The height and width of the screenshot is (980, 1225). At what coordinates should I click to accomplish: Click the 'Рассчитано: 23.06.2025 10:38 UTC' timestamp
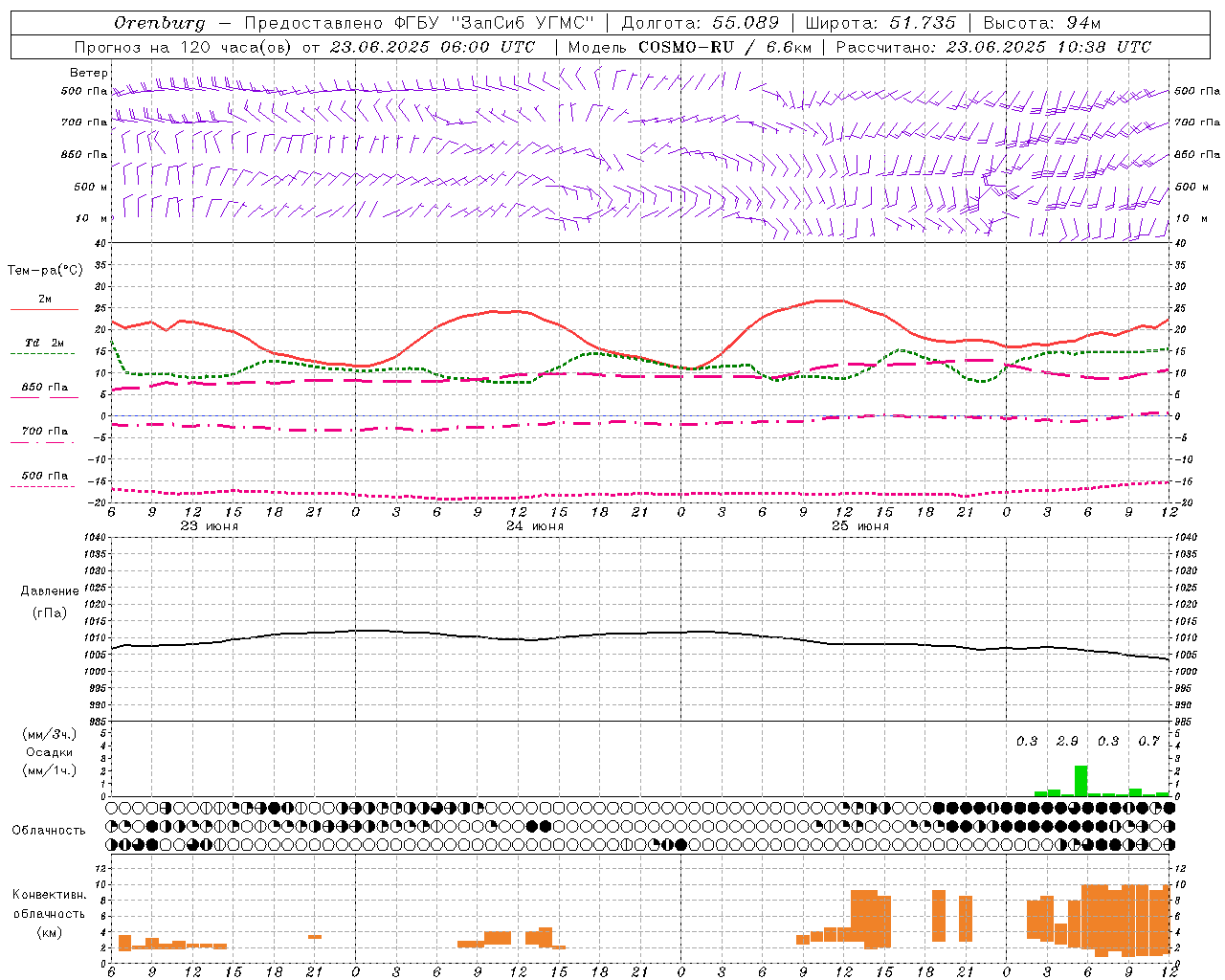point(993,47)
